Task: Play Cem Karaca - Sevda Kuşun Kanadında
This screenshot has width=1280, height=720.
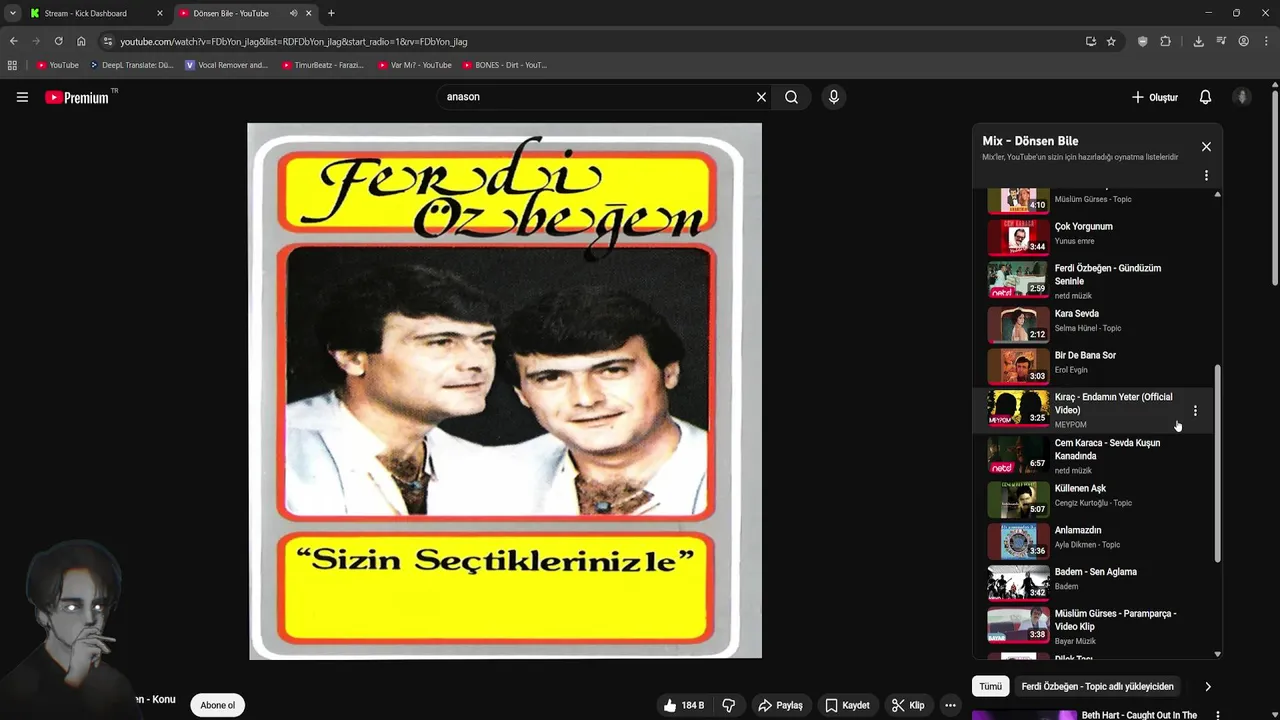Action: tap(1092, 455)
